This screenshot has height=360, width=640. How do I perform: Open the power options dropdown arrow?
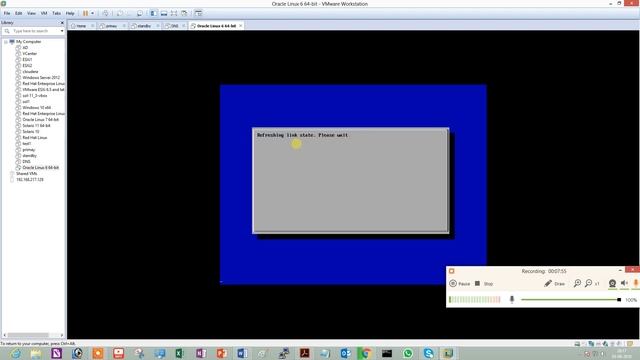pos(92,13)
